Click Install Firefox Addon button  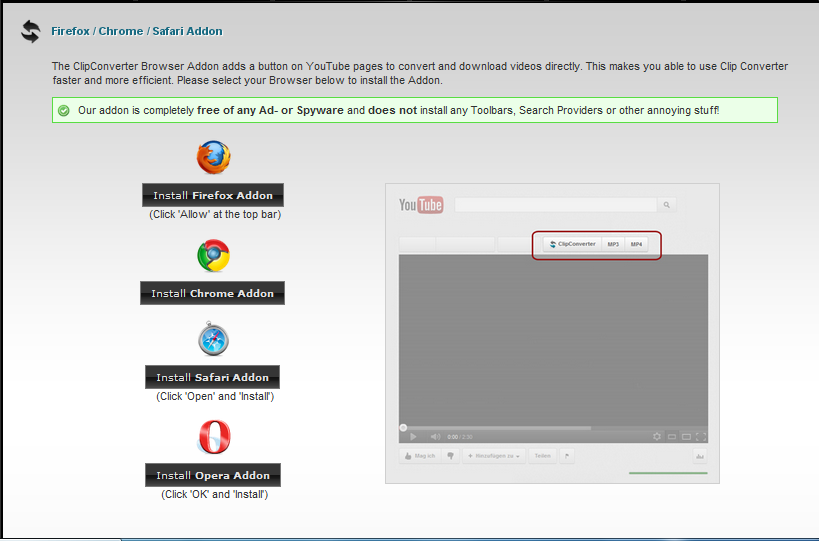(x=213, y=195)
